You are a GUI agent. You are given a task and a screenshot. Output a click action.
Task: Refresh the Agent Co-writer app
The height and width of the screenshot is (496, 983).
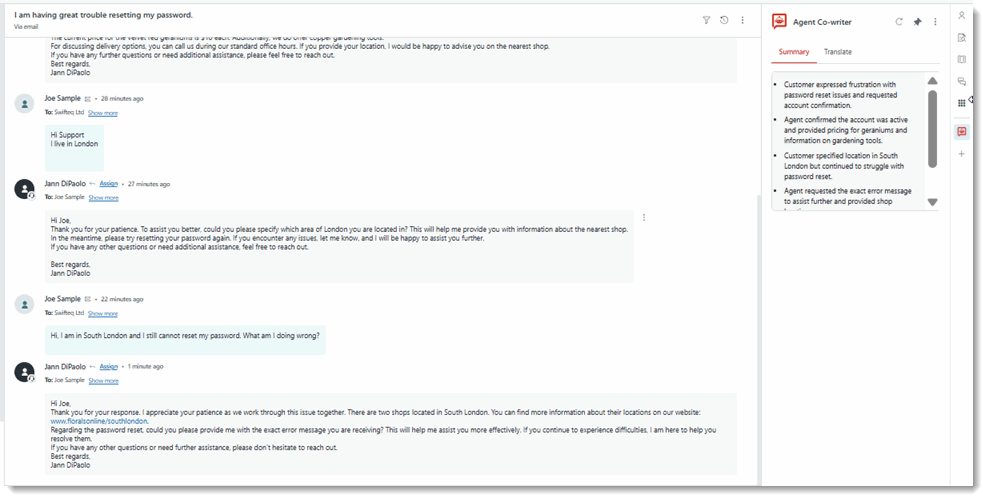point(899,21)
